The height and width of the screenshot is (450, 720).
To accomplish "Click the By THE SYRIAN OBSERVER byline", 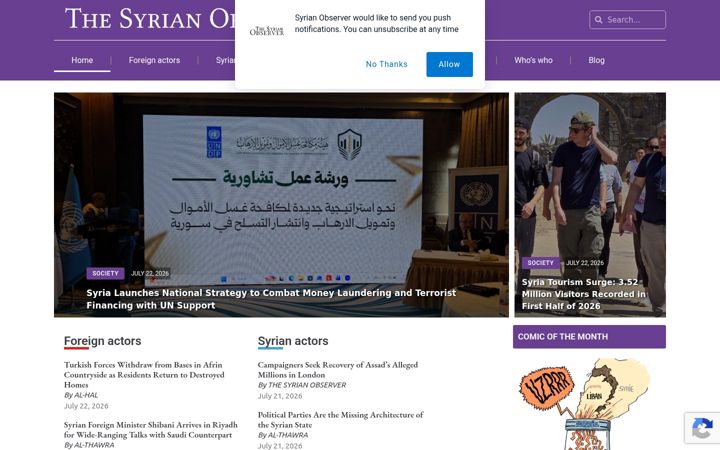I will coord(302,385).
